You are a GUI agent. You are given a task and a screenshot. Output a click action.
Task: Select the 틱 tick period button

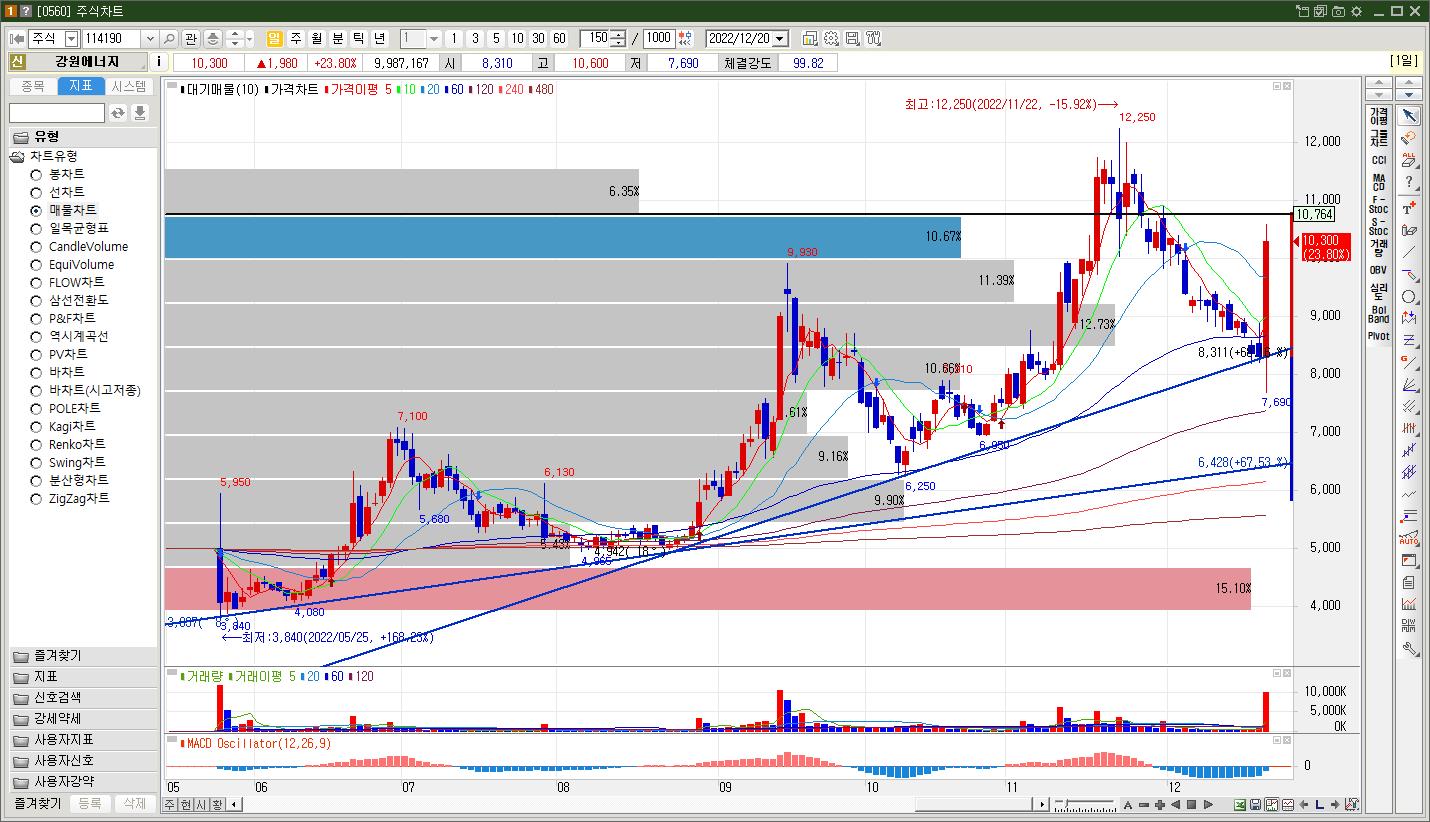[359, 38]
